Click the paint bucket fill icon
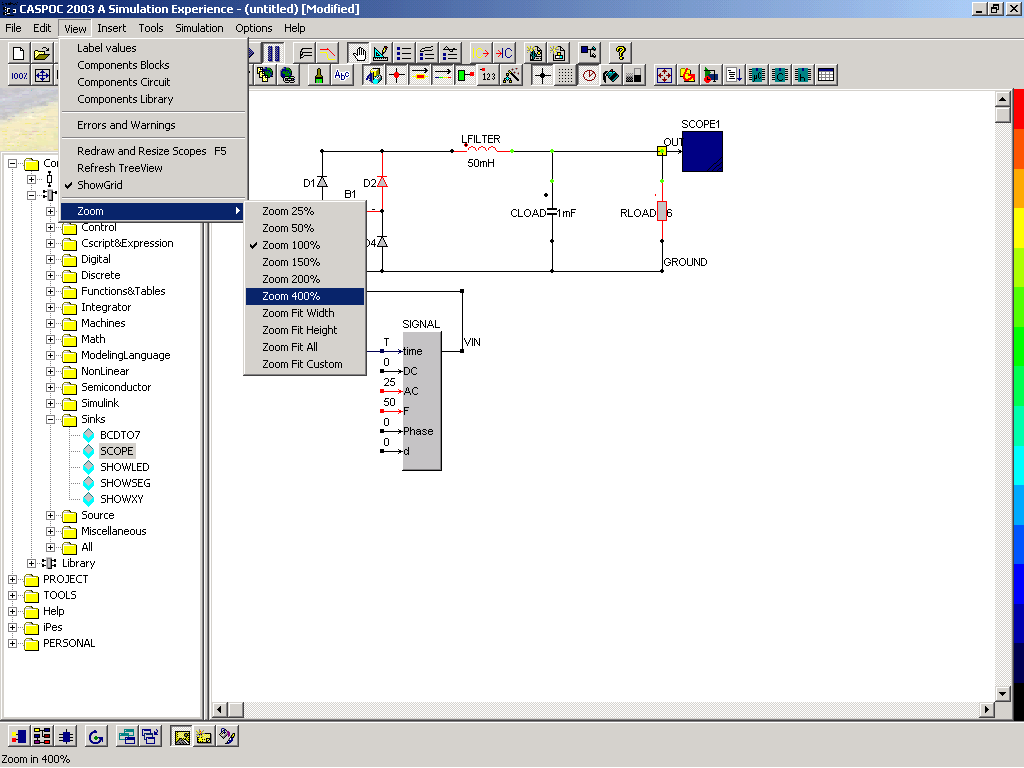The image size is (1024, 768). pos(611,76)
